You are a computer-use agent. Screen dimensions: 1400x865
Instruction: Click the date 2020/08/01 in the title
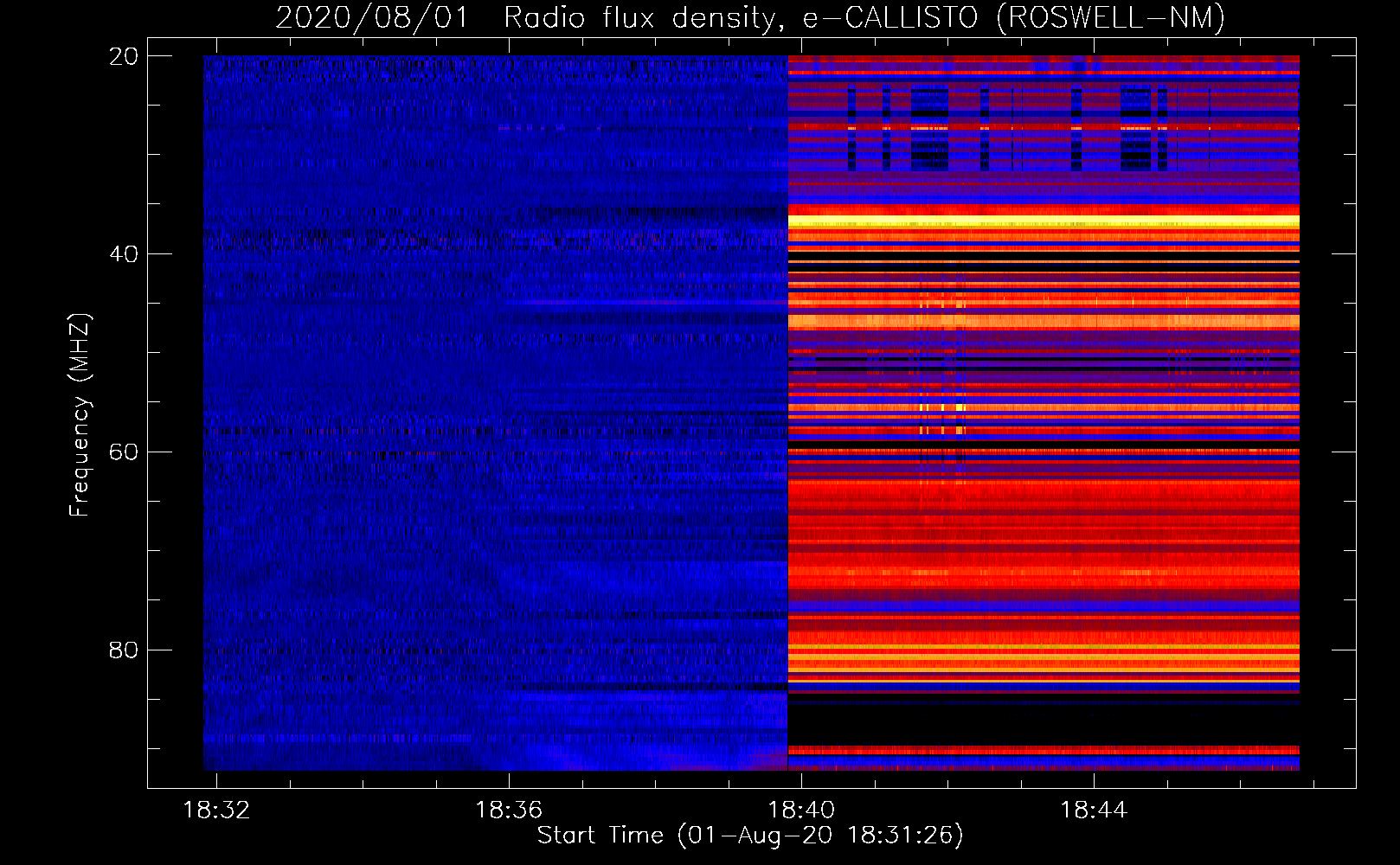pyautogui.click(x=372, y=17)
